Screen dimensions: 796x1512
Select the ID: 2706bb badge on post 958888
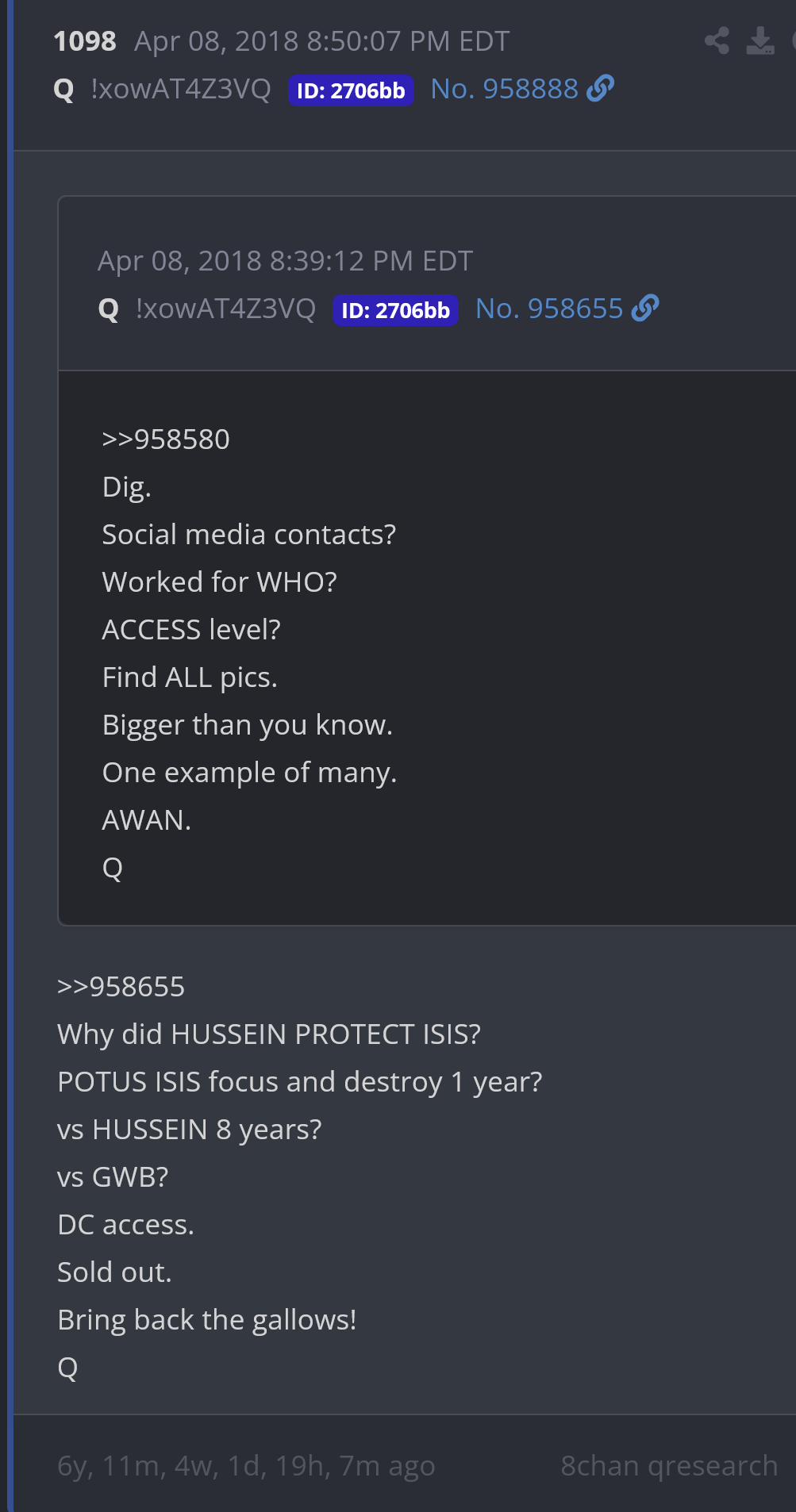tap(351, 90)
